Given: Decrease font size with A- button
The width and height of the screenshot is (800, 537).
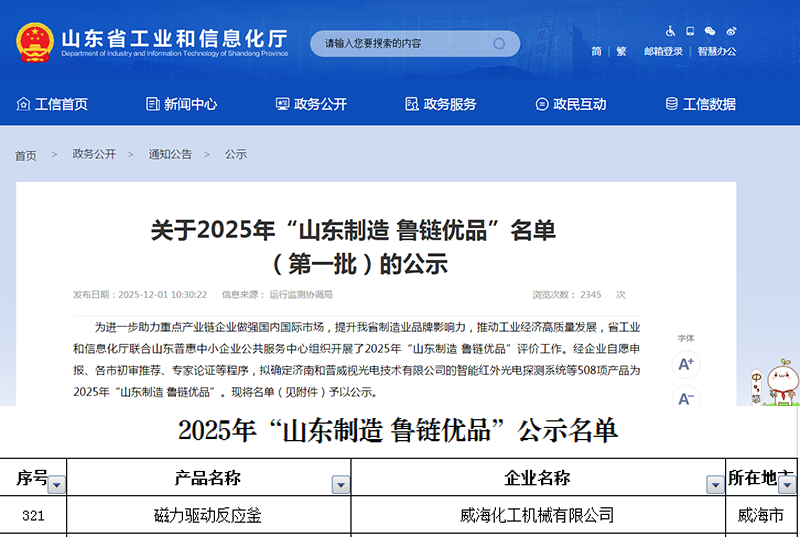Looking at the screenshot, I should pyautogui.click(x=686, y=399).
